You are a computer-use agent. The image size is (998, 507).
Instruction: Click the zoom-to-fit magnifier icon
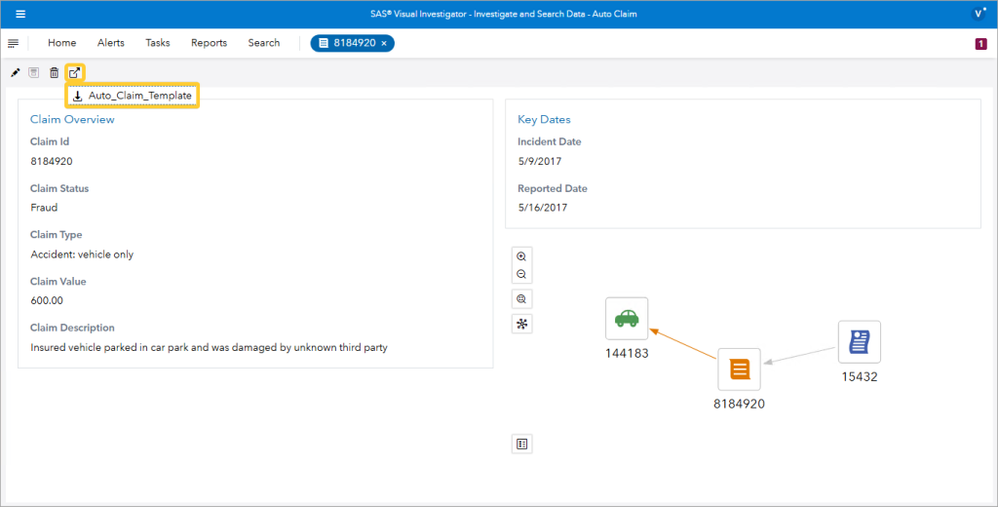click(522, 299)
